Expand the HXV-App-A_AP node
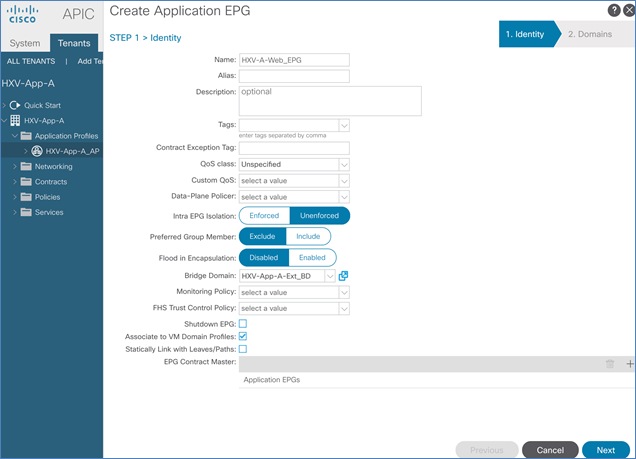Screen dimensions: 636x459 pos(26,151)
